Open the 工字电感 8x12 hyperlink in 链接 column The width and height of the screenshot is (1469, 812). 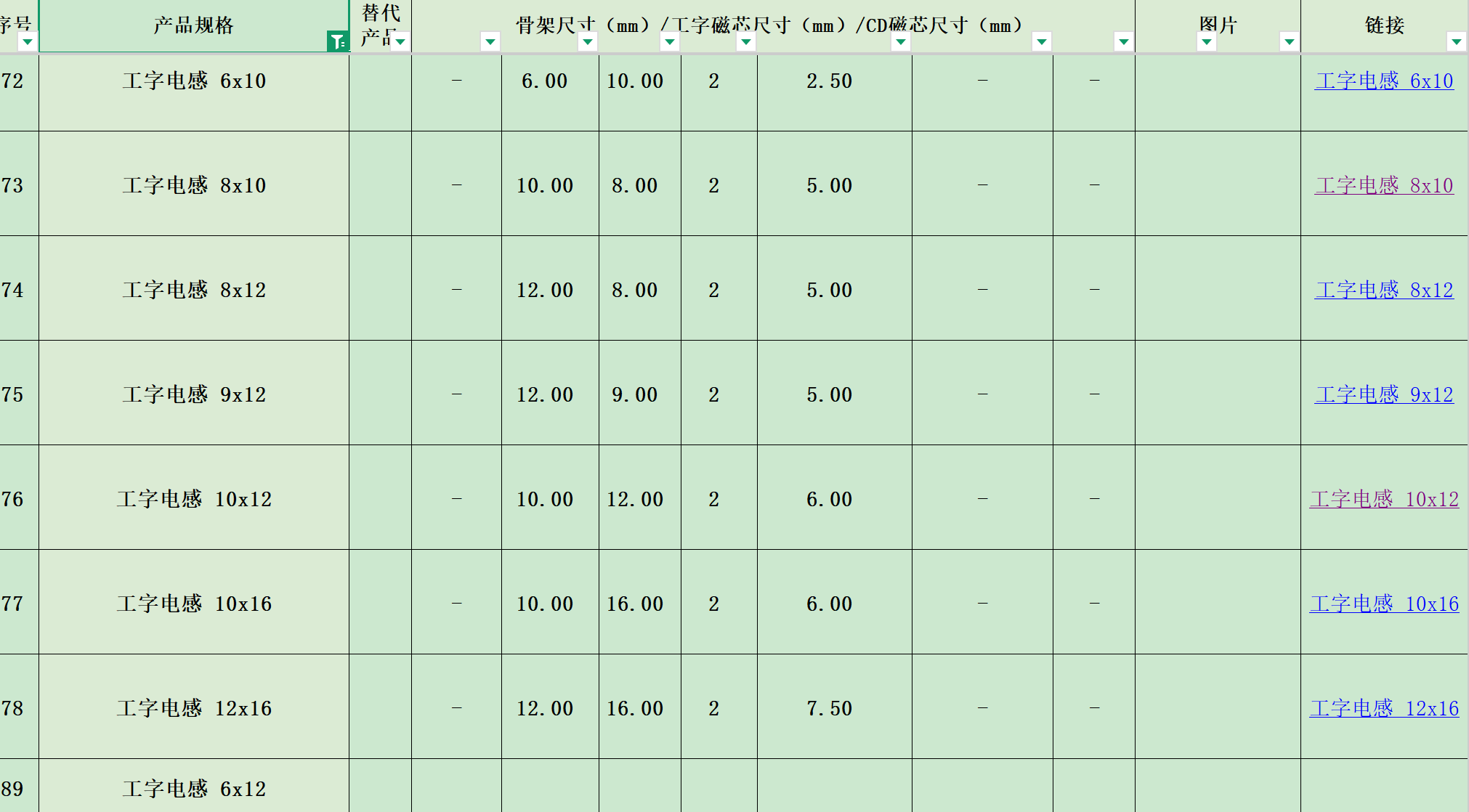[x=1384, y=290]
